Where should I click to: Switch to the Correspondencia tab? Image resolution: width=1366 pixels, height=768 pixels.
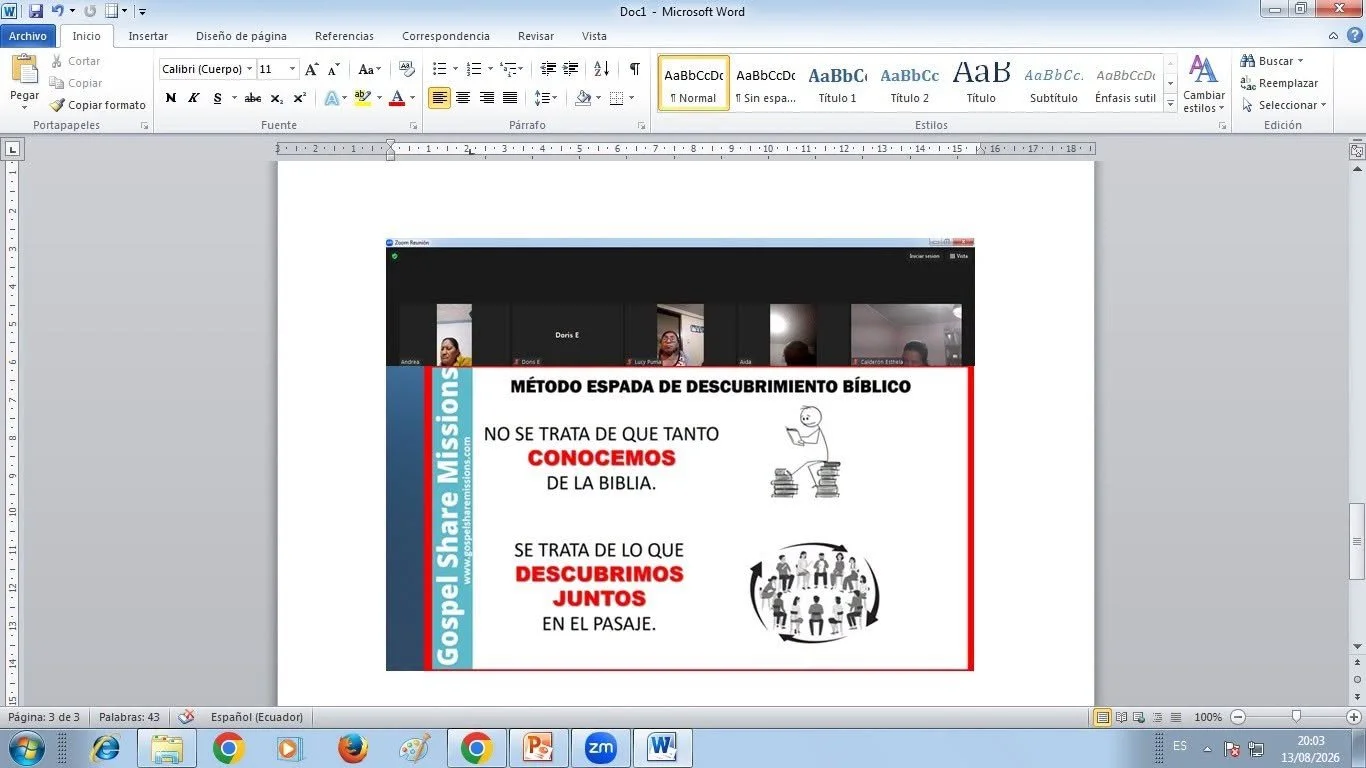[446, 36]
